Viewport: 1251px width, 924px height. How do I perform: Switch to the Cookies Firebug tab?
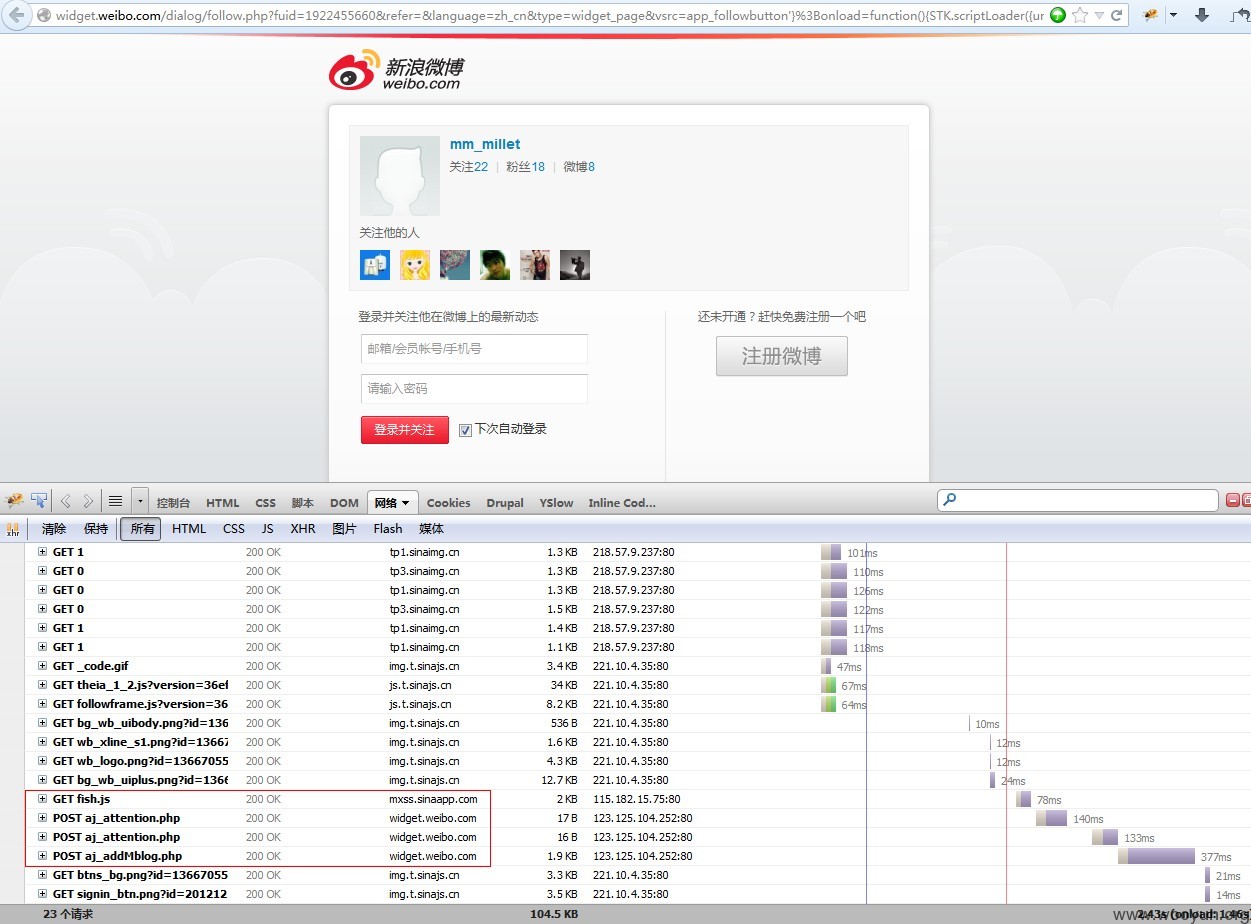pyautogui.click(x=448, y=503)
